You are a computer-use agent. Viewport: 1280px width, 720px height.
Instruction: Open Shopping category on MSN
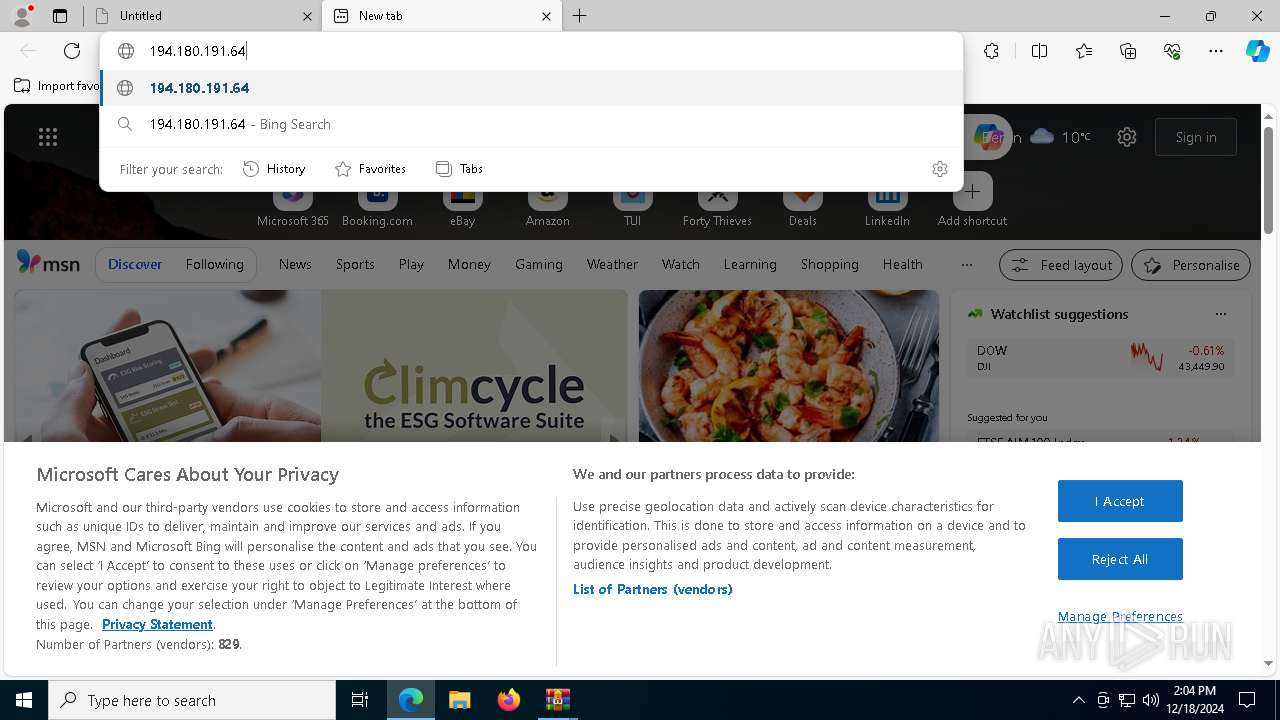(x=829, y=264)
